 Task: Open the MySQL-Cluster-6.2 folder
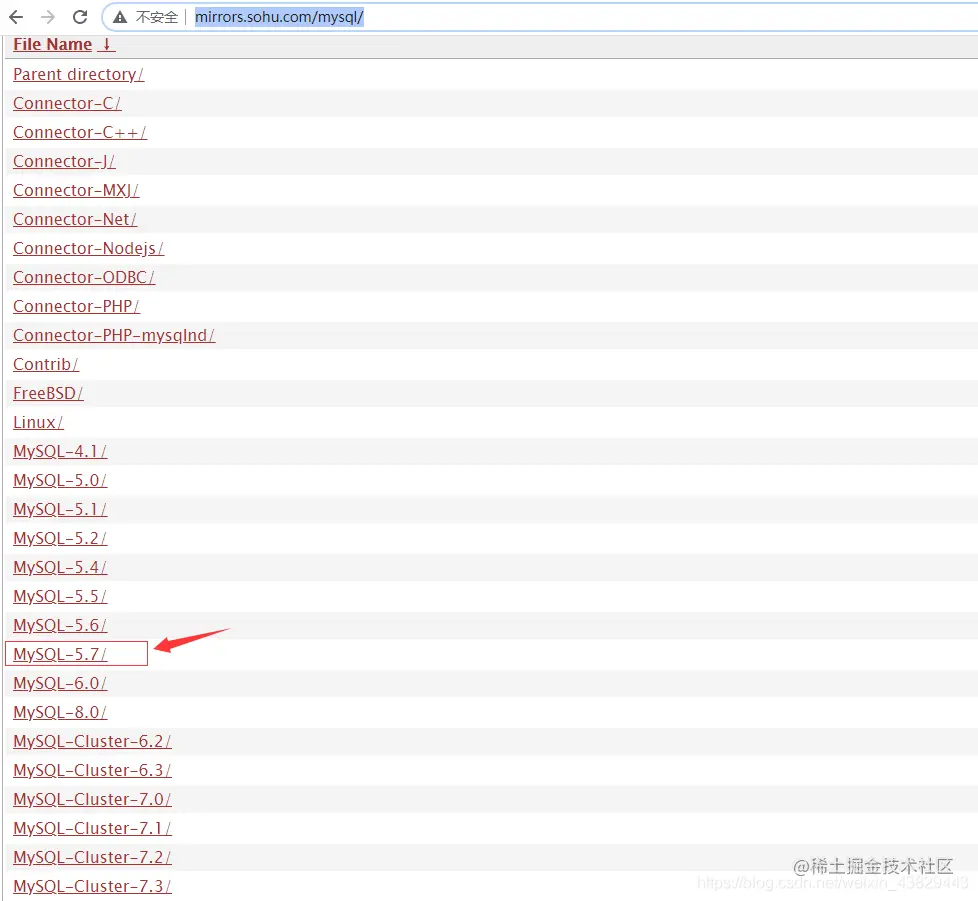pyautogui.click(x=92, y=741)
